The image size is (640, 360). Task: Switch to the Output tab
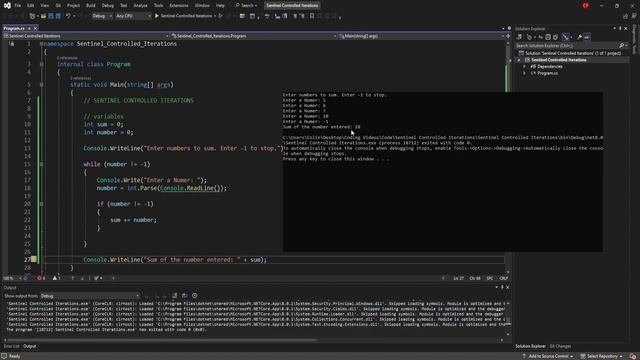(x=29, y=346)
